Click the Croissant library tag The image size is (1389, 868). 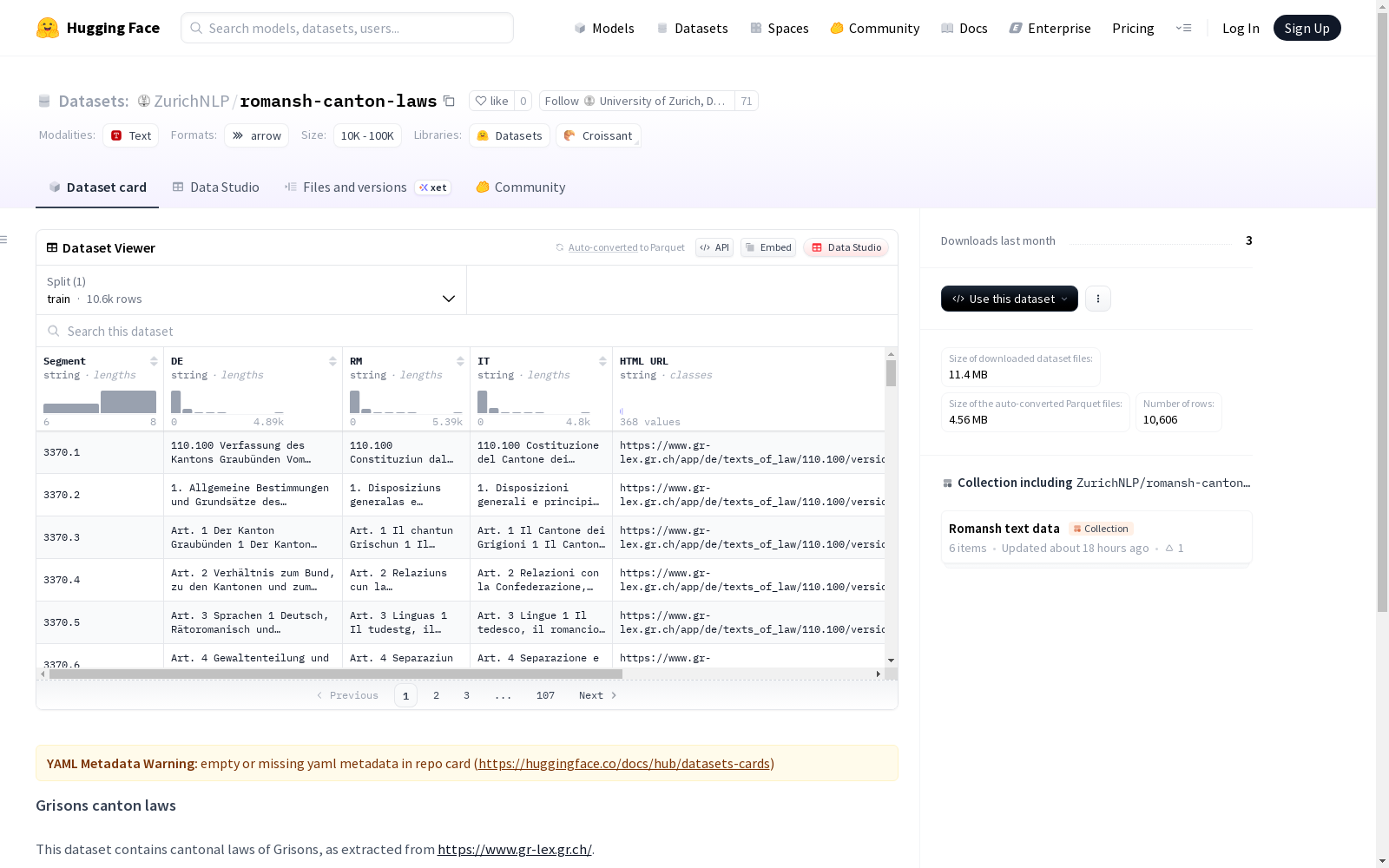click(x=598, y=135)
